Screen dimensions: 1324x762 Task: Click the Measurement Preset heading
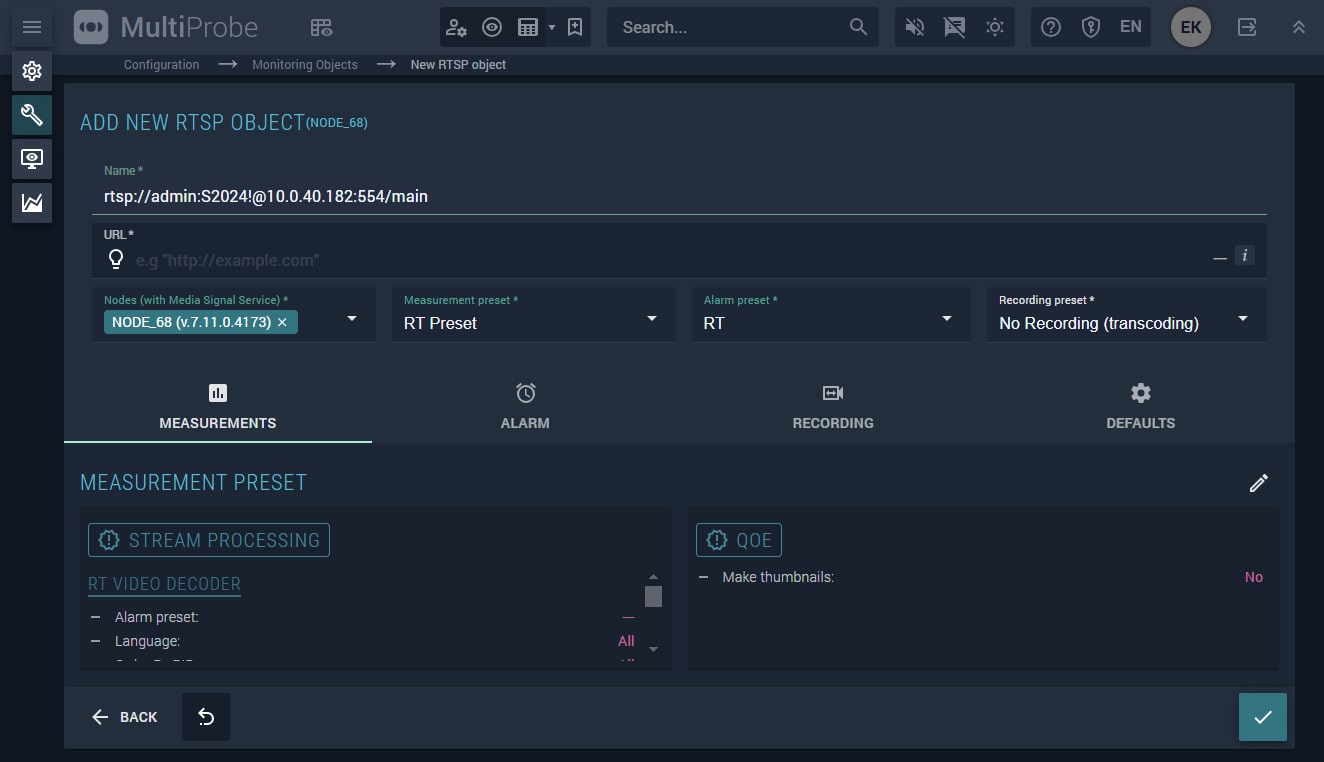tap(193, 482)
